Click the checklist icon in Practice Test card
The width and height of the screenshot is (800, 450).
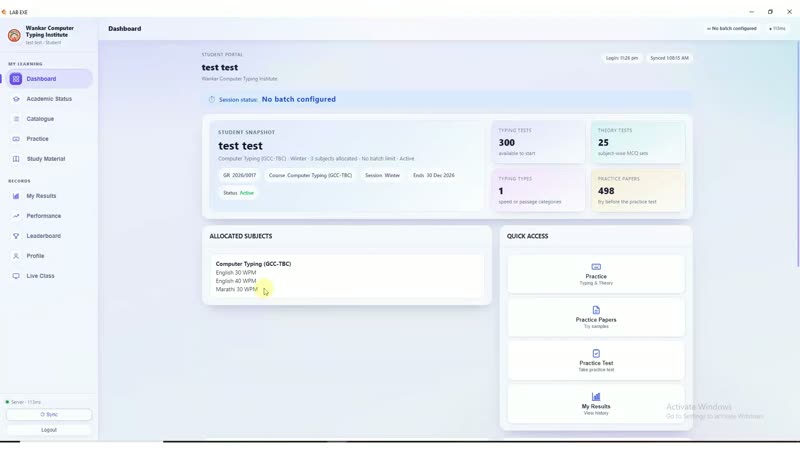pos(596,353)
